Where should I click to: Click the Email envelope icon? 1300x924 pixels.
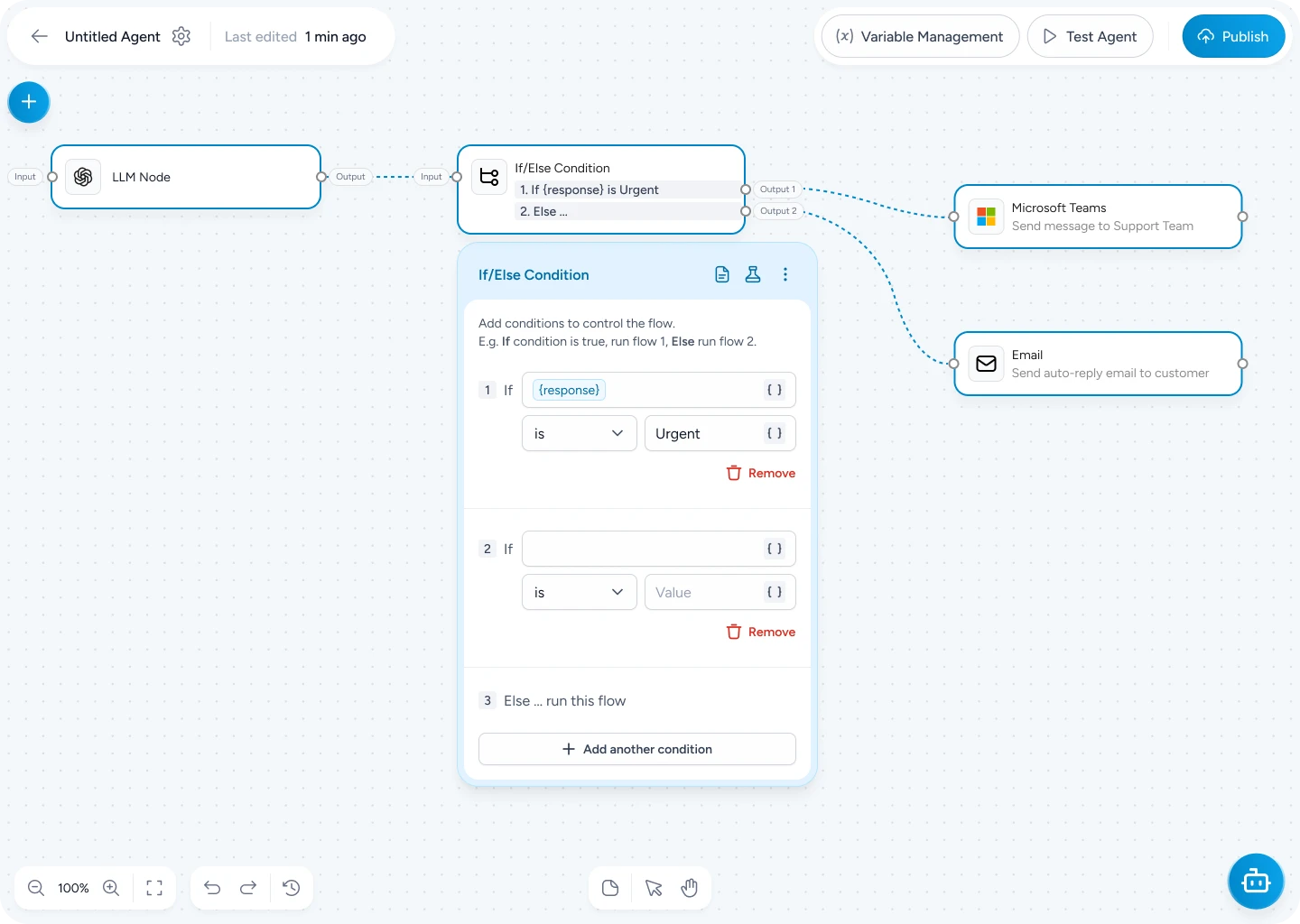tap(986, 364)
